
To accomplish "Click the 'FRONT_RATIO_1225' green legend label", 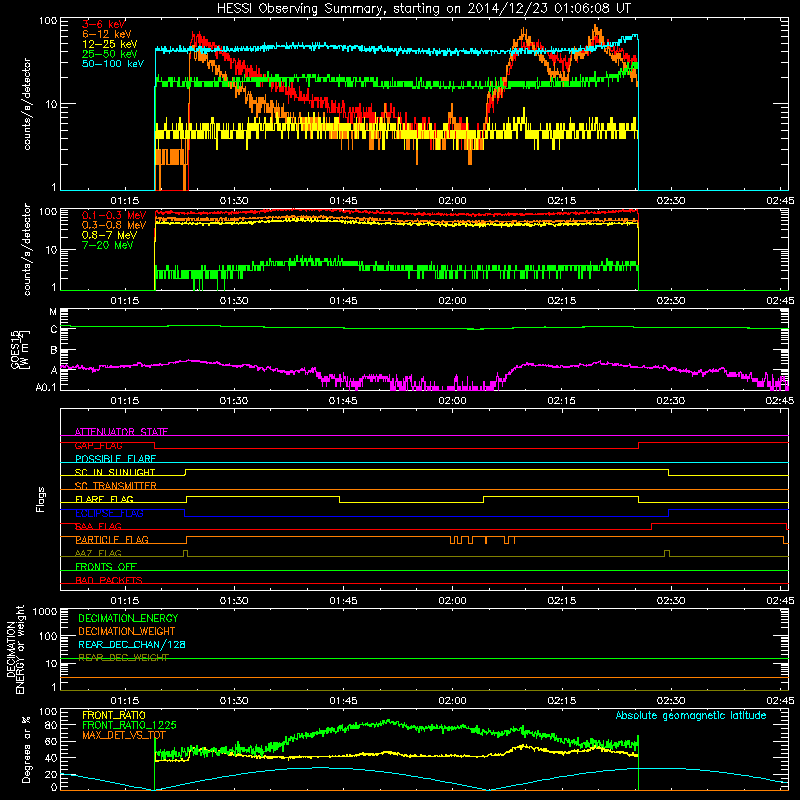I will click(x=129, y=725).
